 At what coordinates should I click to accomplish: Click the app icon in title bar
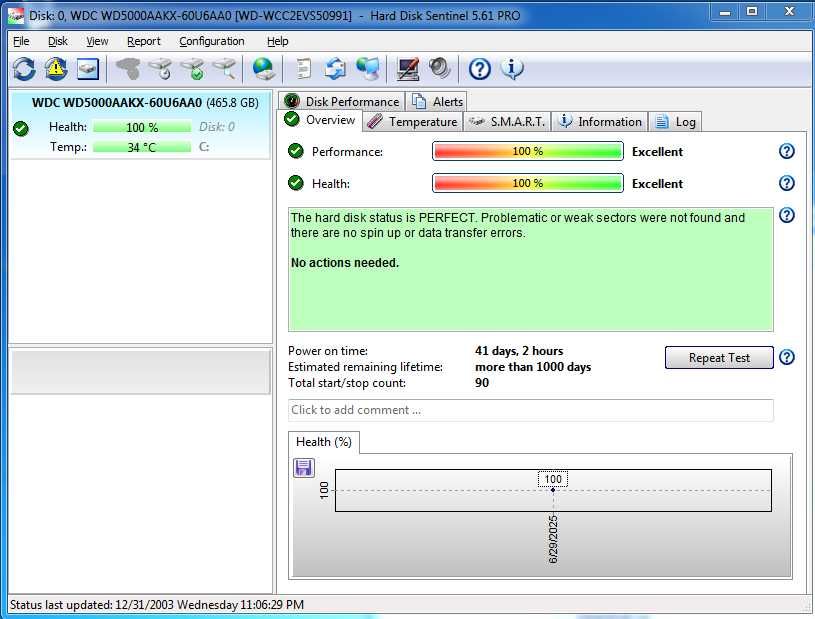tap(16, 16)
